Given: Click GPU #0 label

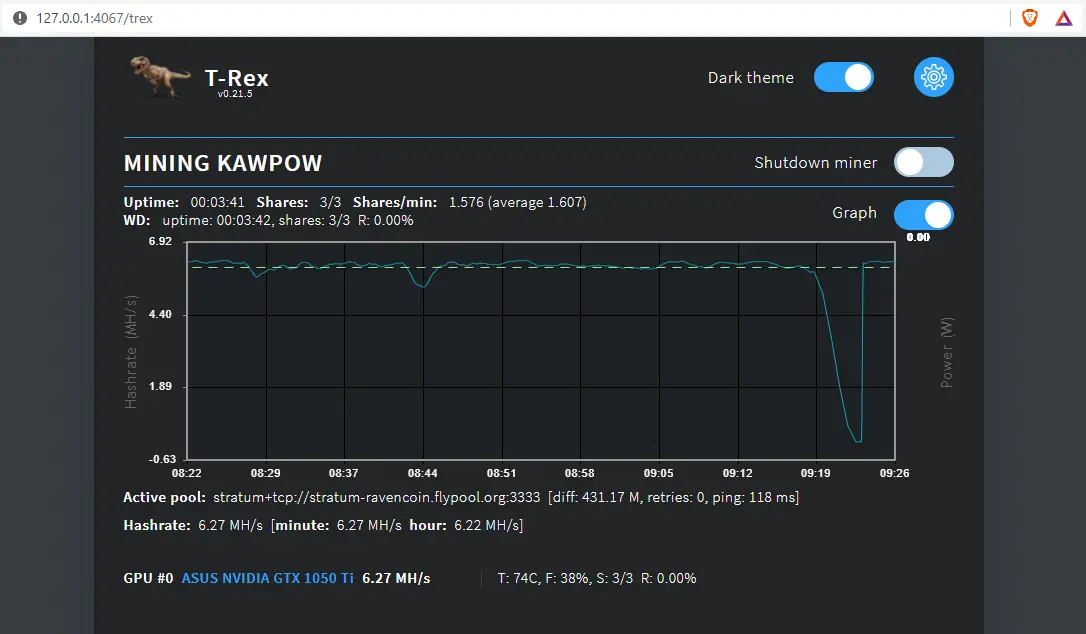Looking at the screenshot, I should [148, 578].
